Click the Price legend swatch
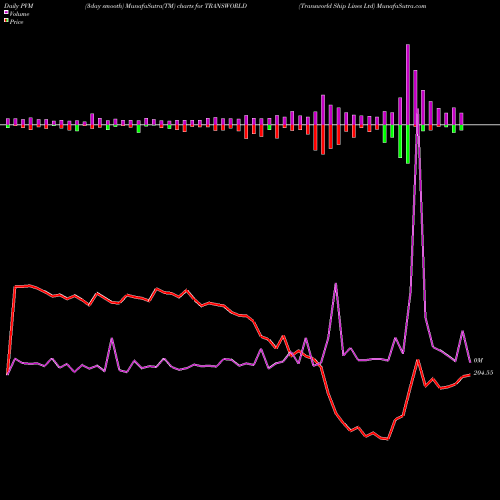 [x=6, y=21]
